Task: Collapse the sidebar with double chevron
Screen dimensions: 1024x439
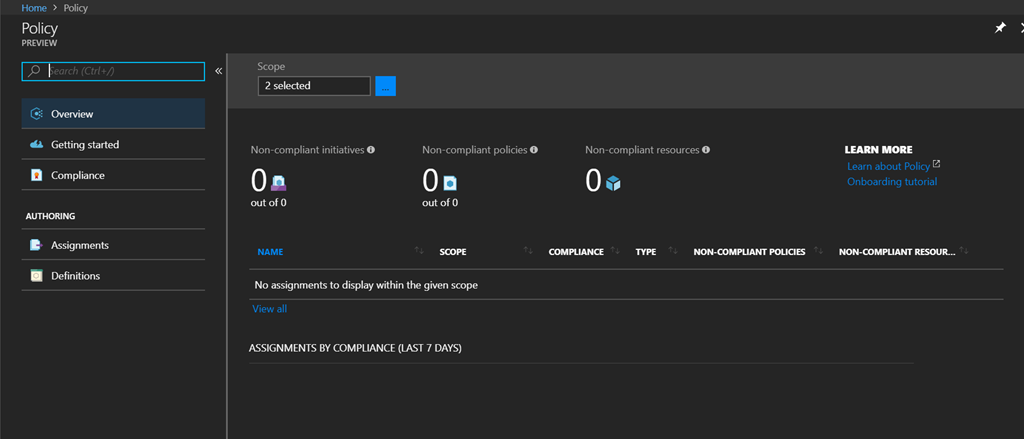Action: coord(219,71)
